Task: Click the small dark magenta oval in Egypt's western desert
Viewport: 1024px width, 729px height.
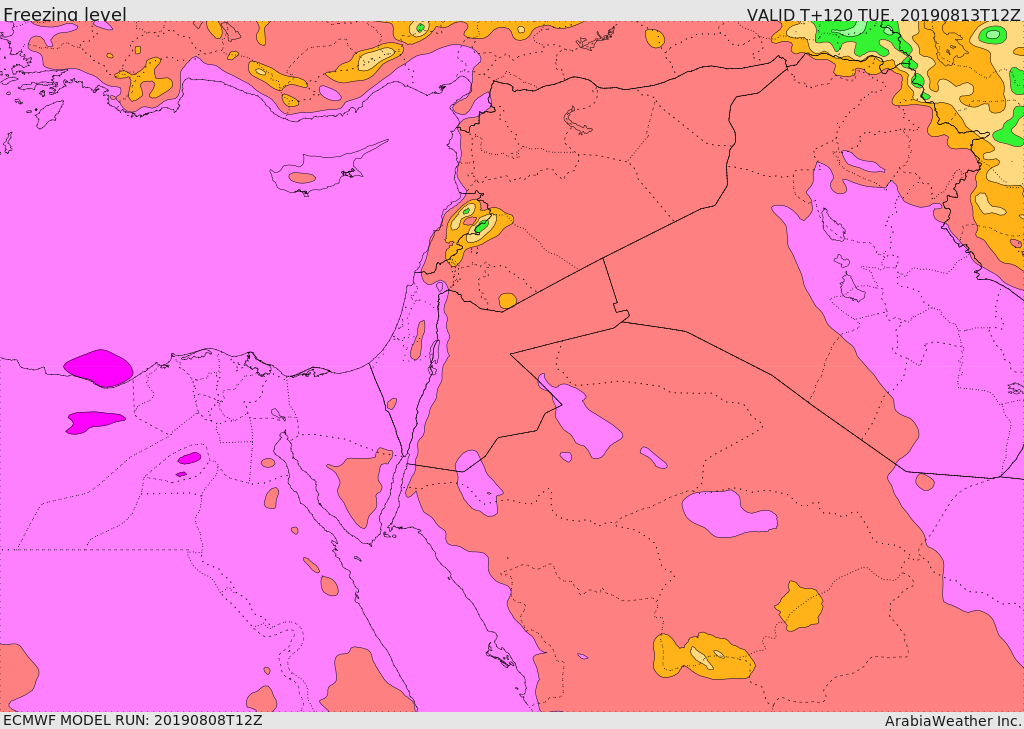Action: [189, 458]
